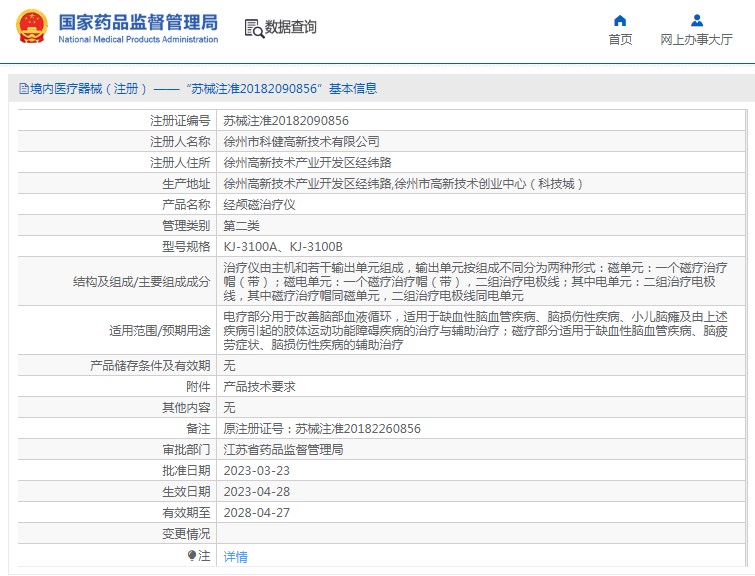
Task: Click the 生产地址 label
Action: pyautogui.click(x=186, y=183)
